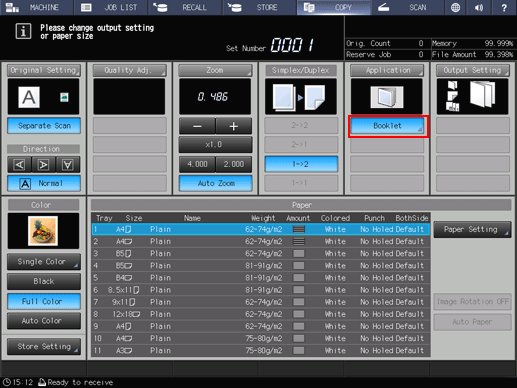Select Full Color mode
Screen dimensions: 517x388
point(44,301)
